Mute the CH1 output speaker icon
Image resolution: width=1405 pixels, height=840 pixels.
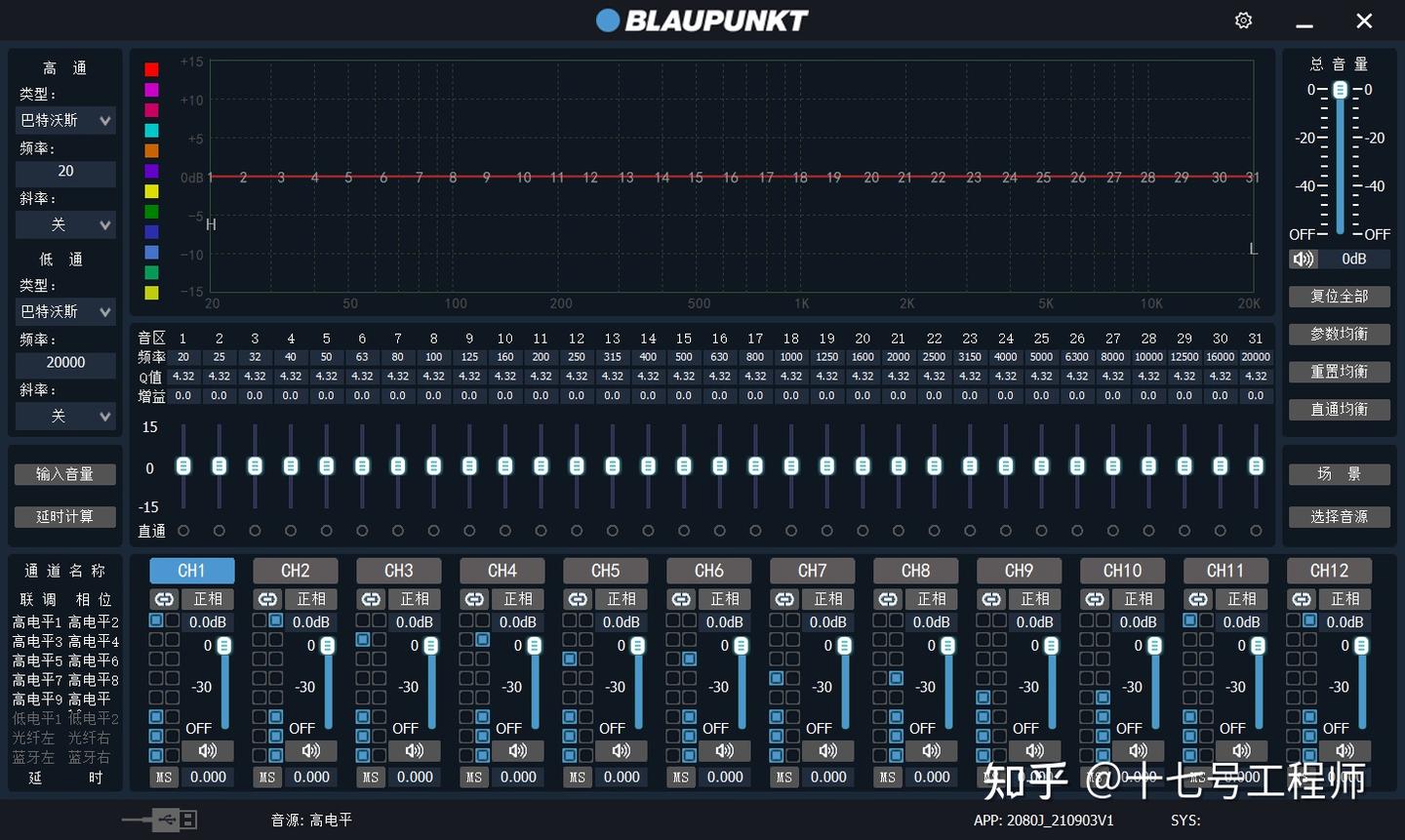[207, 750]
